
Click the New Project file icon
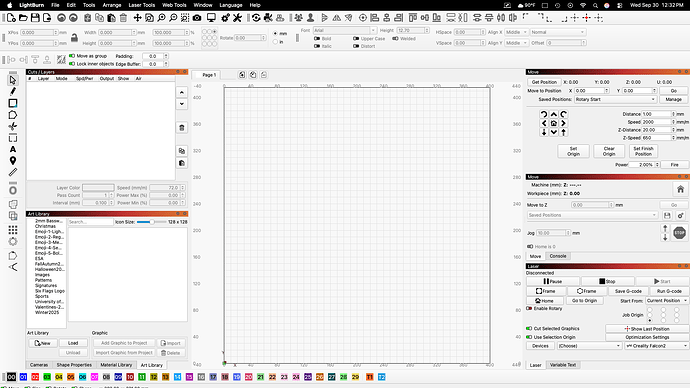tap(11, 18)
